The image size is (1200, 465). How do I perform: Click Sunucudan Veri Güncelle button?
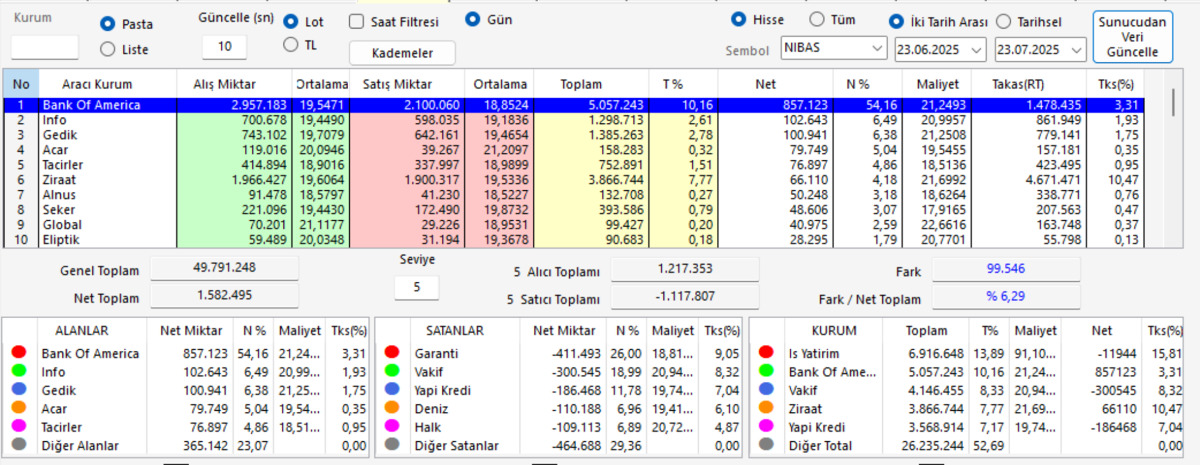[x=1133, y=36]
